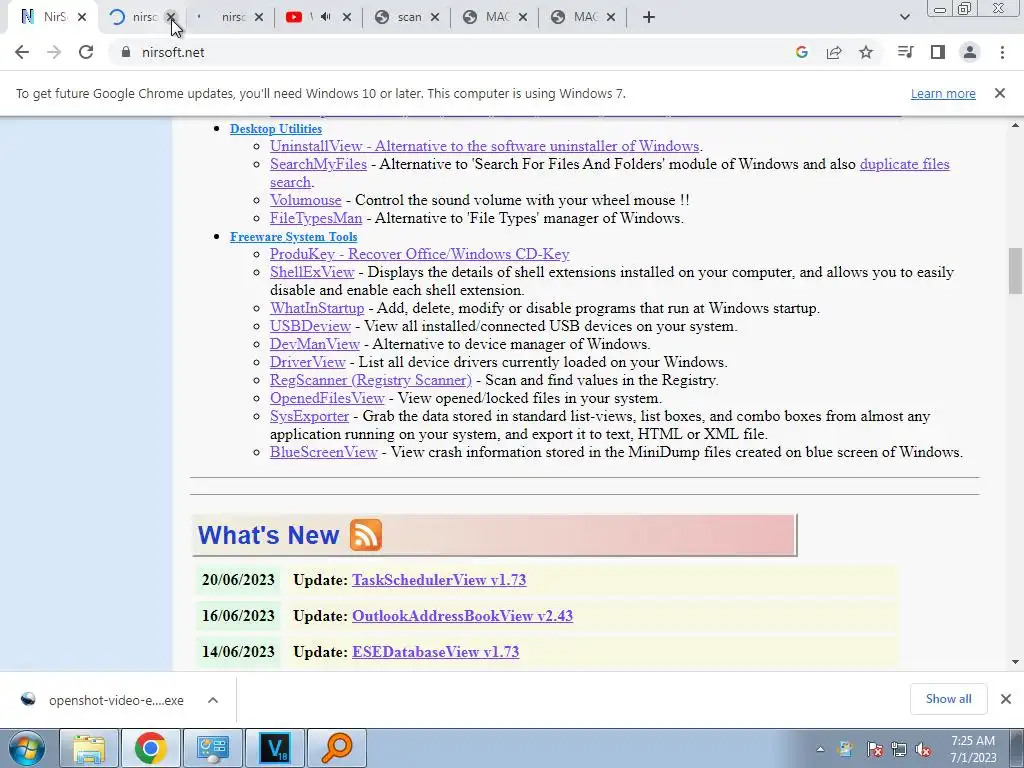Open the media control icon in the toolbar

pos(905,52)
